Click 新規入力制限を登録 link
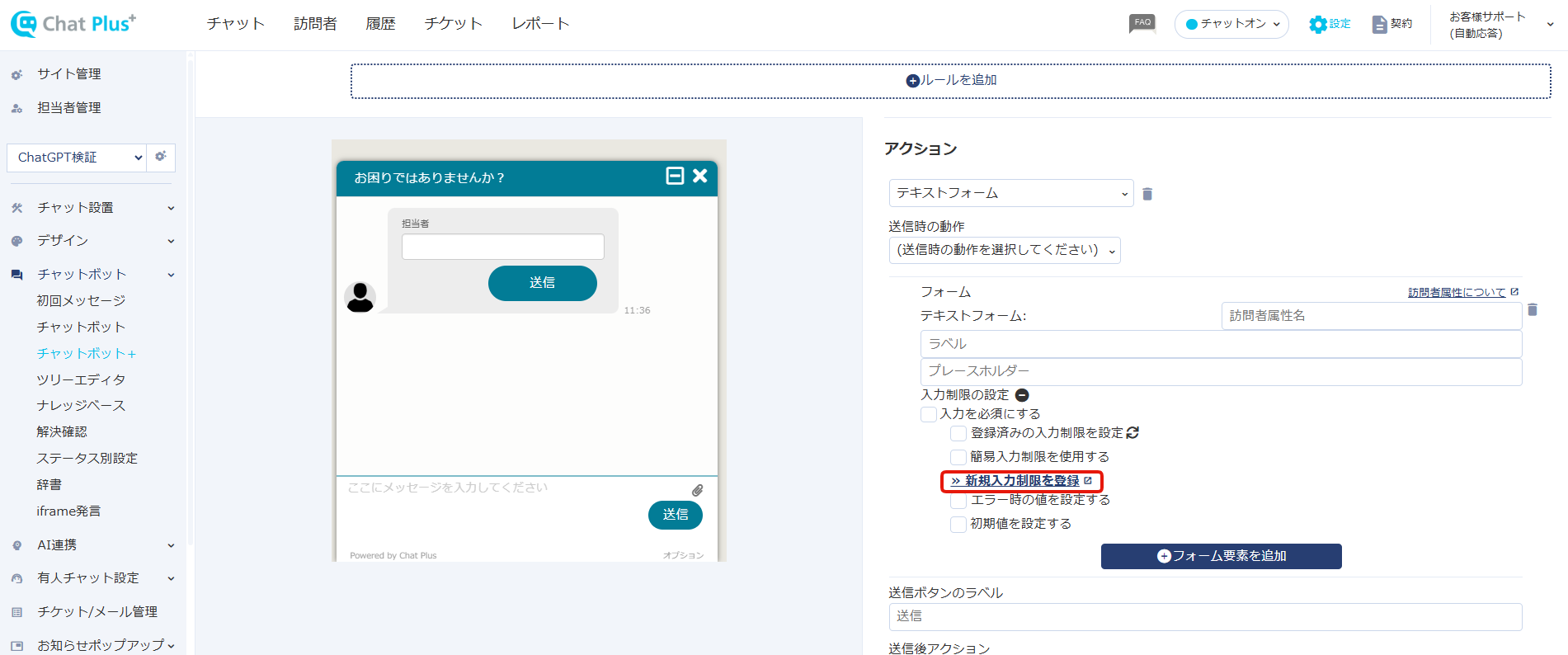 point(1021,481)
